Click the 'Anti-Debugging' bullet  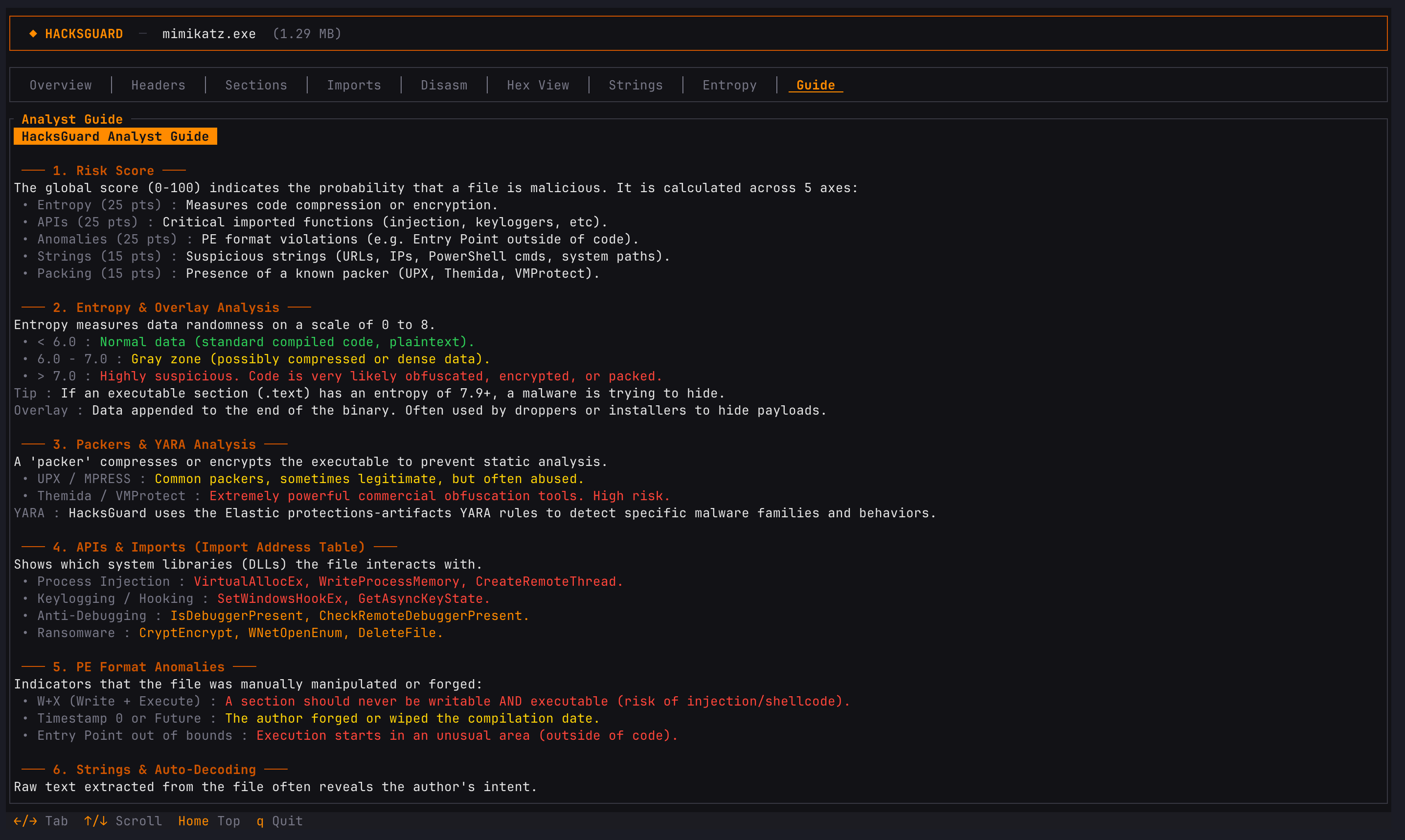click(276, 616)
